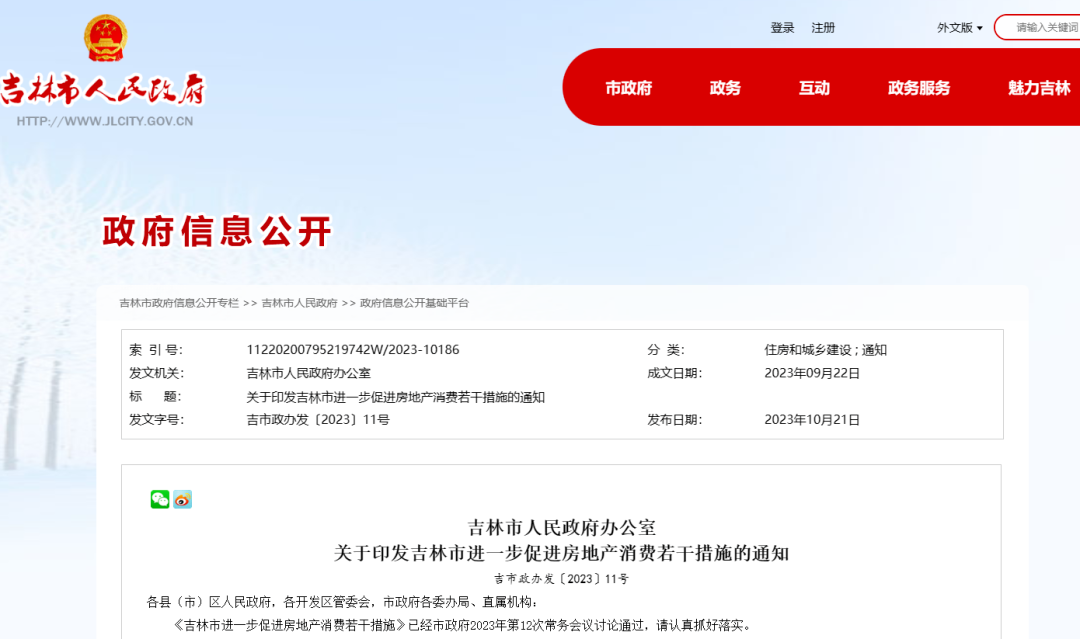Select index number 11220200795219742W/2023-10186
Image resolution: width=1080 pixels, height=639 pixels.
coord(353,350)
